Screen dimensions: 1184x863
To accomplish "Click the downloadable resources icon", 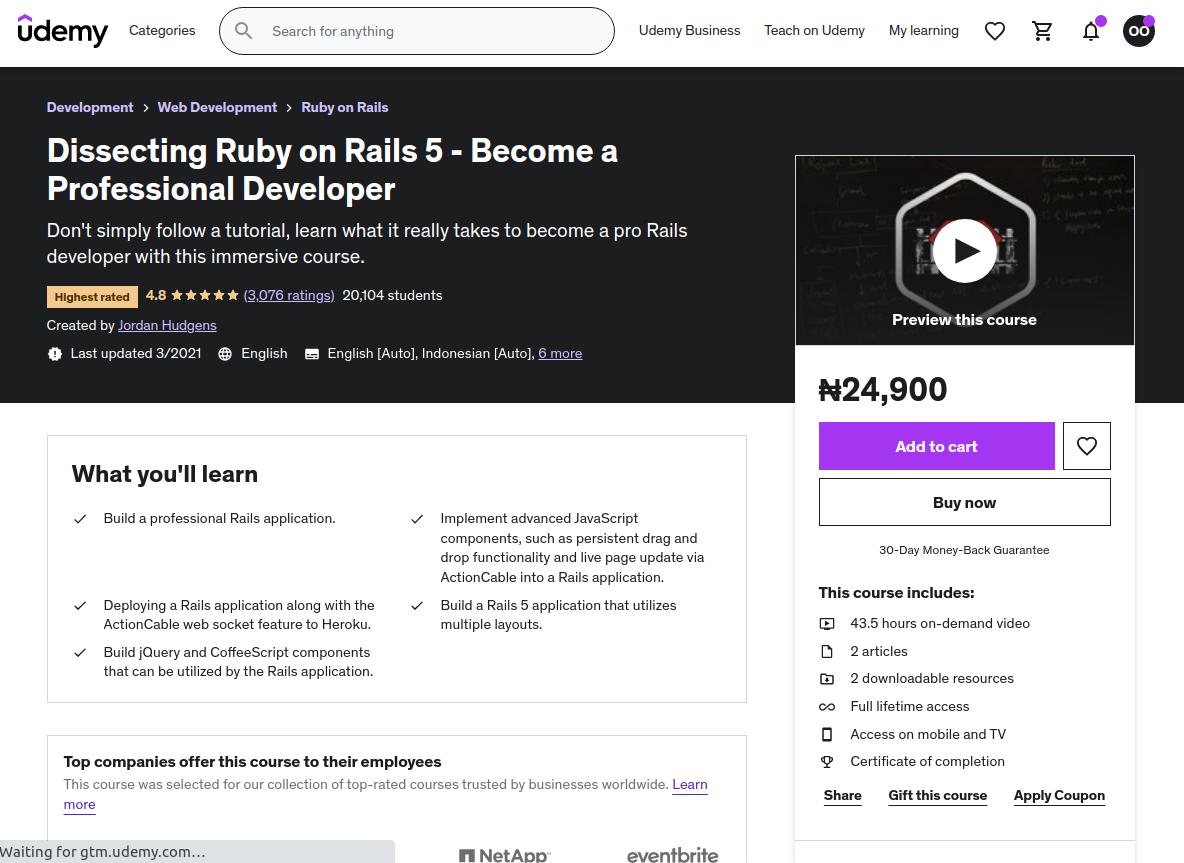I will (x=827, y=679).
